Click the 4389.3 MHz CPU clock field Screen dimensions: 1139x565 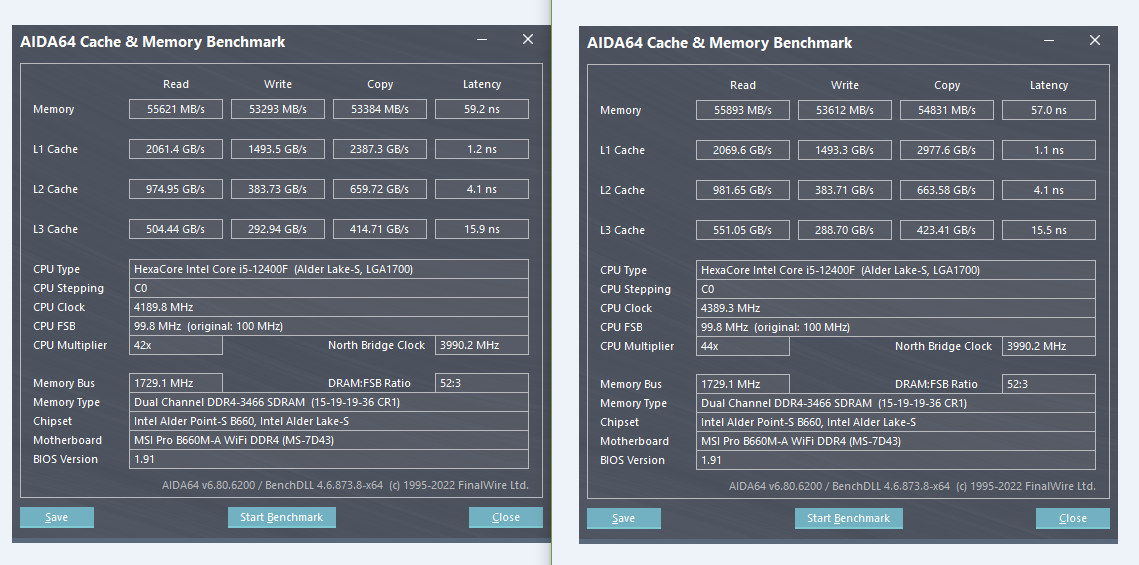click(895, 308)
